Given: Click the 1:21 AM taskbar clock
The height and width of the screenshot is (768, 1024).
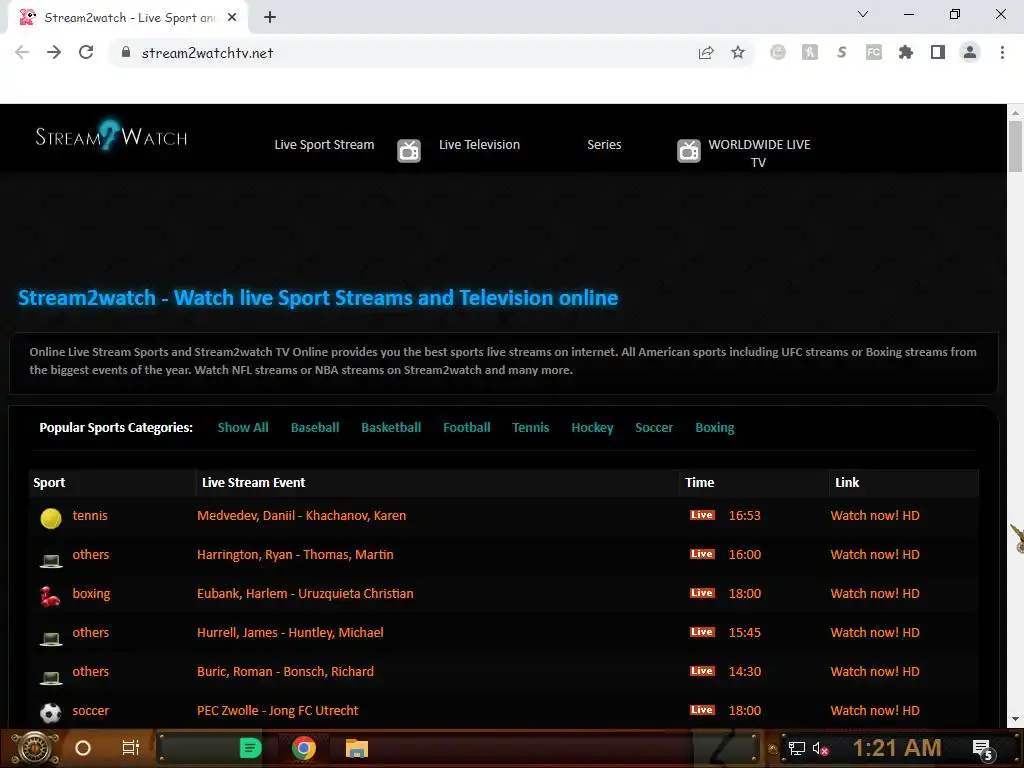Looking at the screenshot, I should (897, 748).
